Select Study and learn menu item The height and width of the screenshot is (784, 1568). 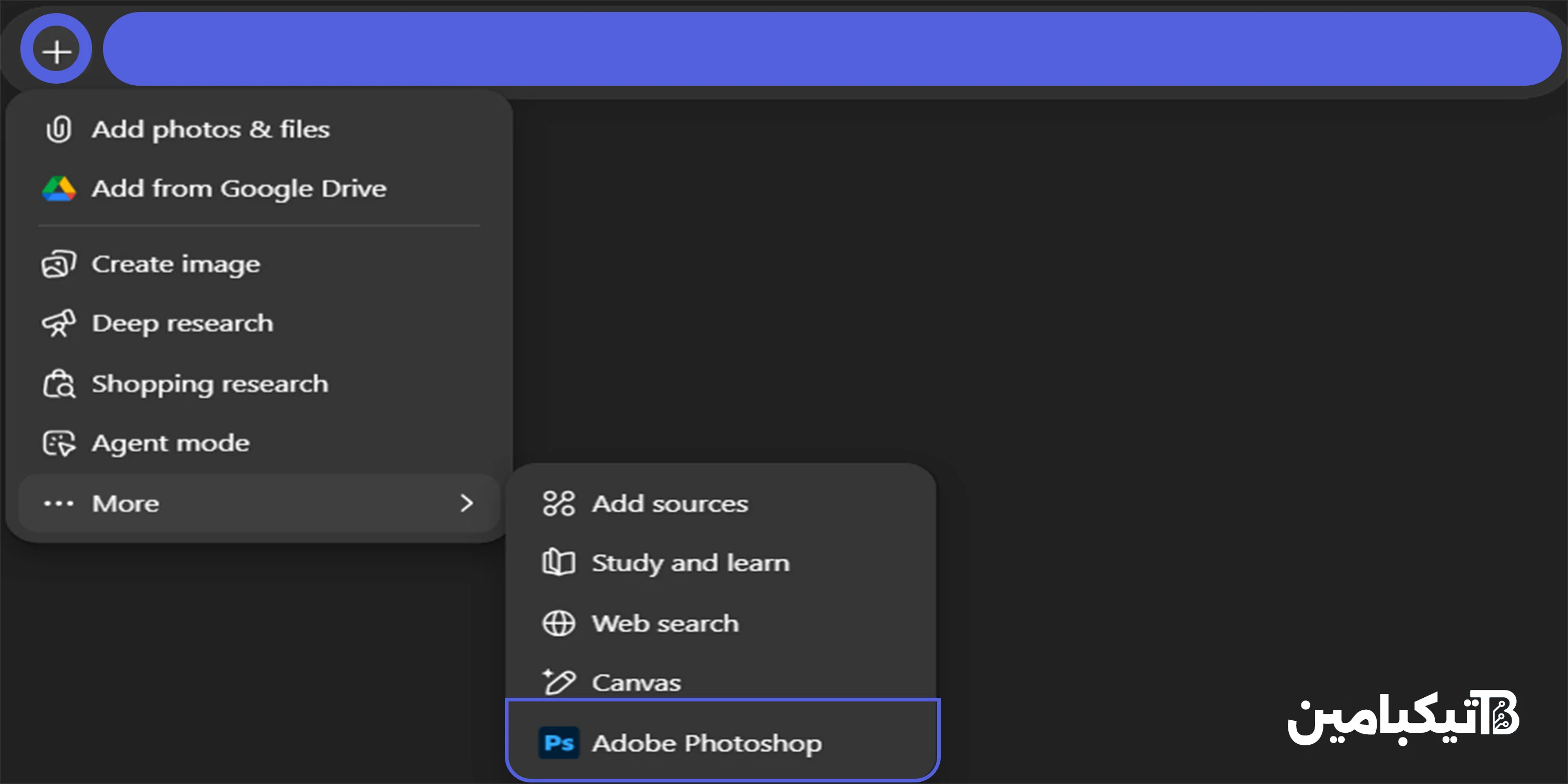pos(690,563)
